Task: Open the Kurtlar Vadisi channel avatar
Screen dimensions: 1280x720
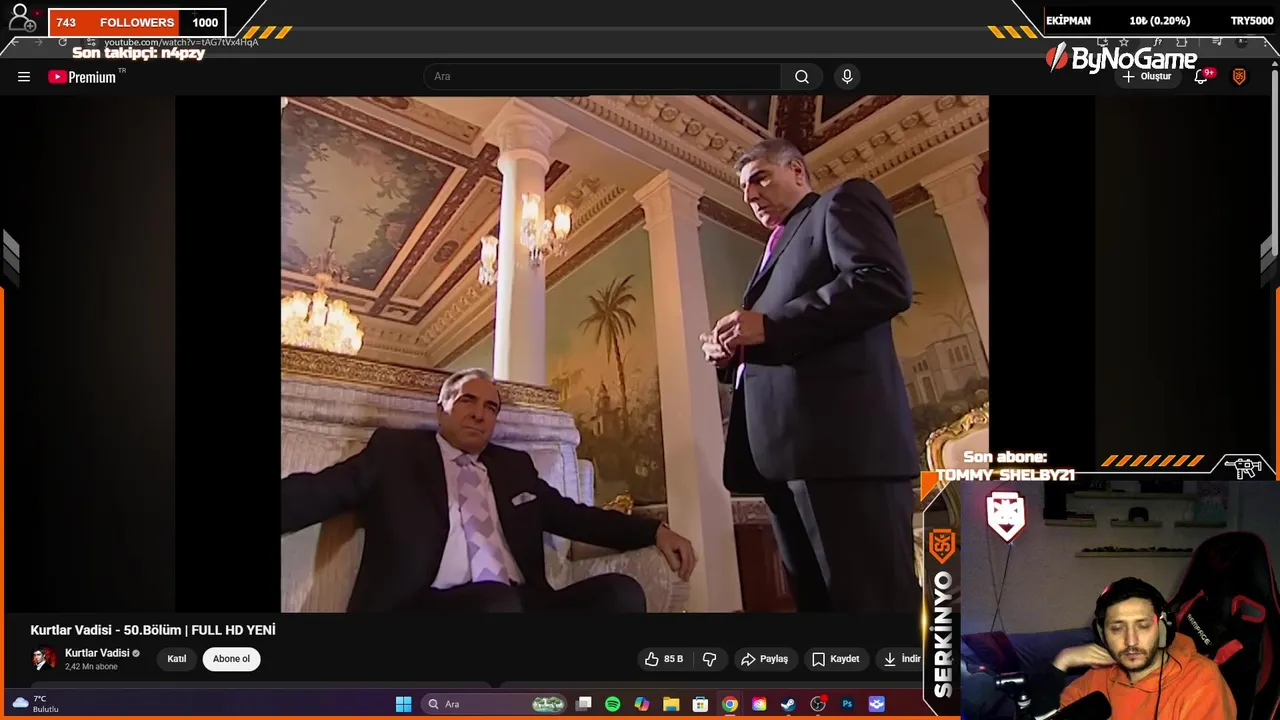Action: (x=44, y=659)
